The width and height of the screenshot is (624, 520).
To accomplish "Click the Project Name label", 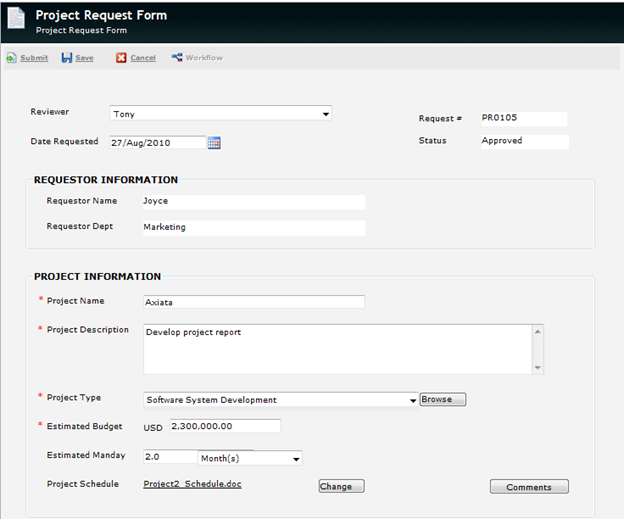I will tap(76, 301).
